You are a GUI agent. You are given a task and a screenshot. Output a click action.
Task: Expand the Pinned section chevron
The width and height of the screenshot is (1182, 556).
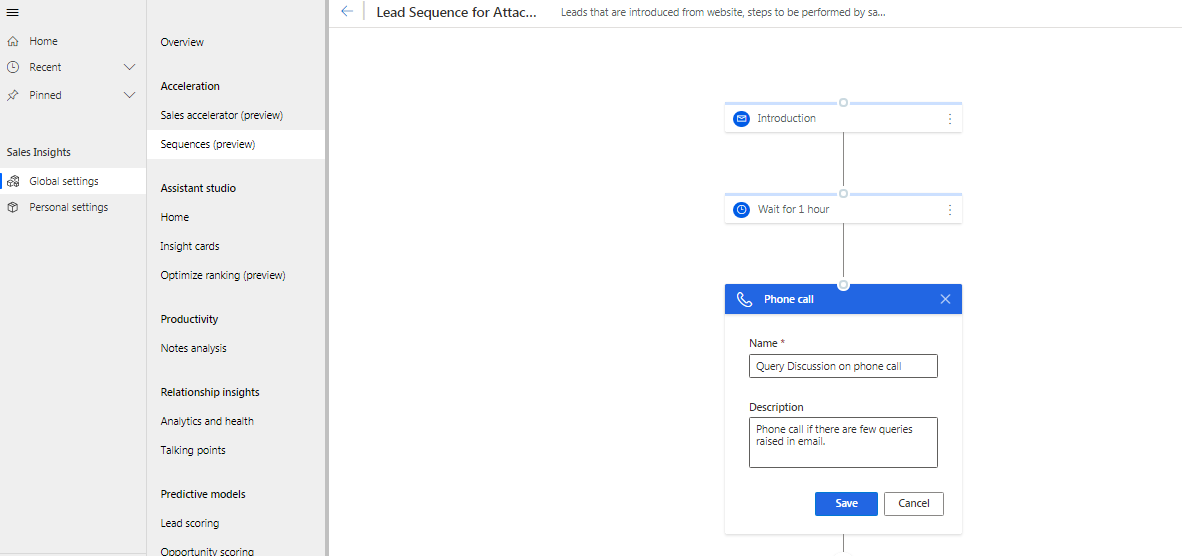(129, 95)
